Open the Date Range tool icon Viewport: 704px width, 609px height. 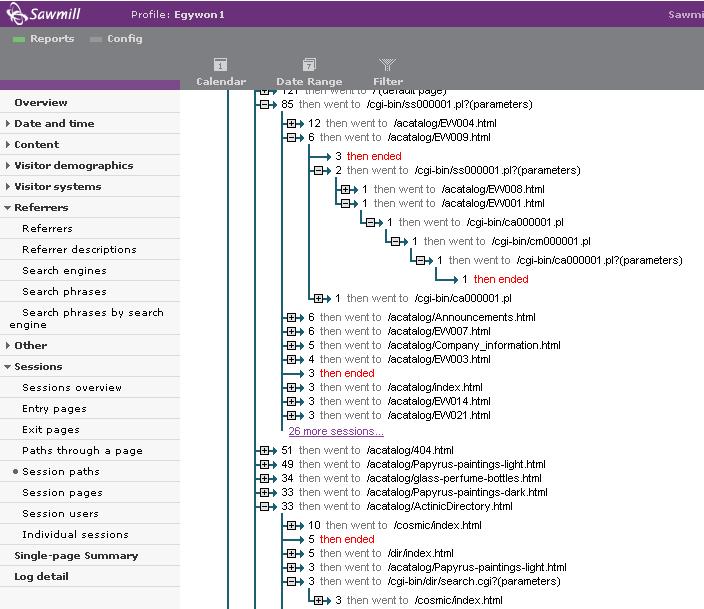coord(309,65)
